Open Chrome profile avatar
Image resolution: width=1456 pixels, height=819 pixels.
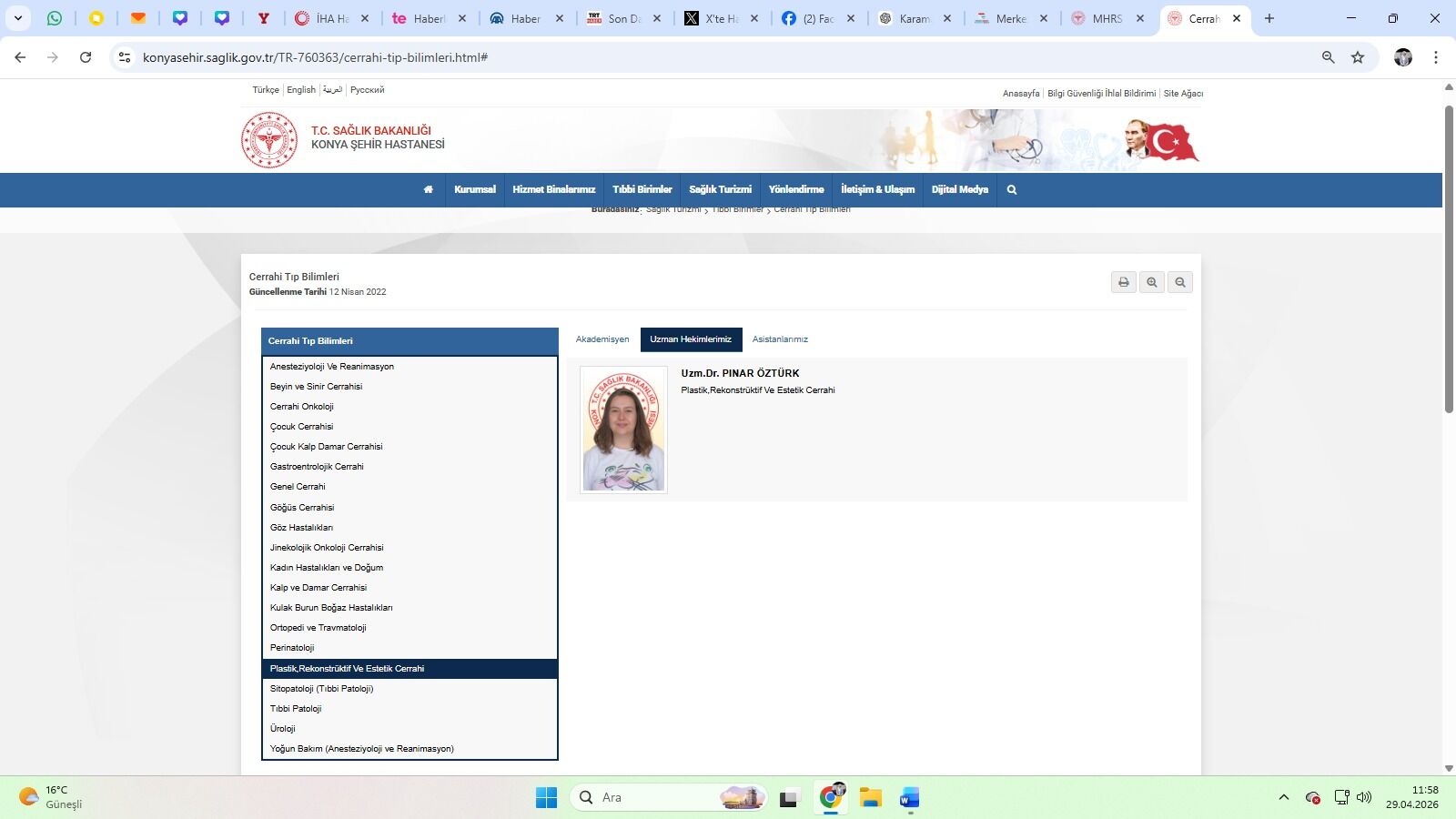1403,57
